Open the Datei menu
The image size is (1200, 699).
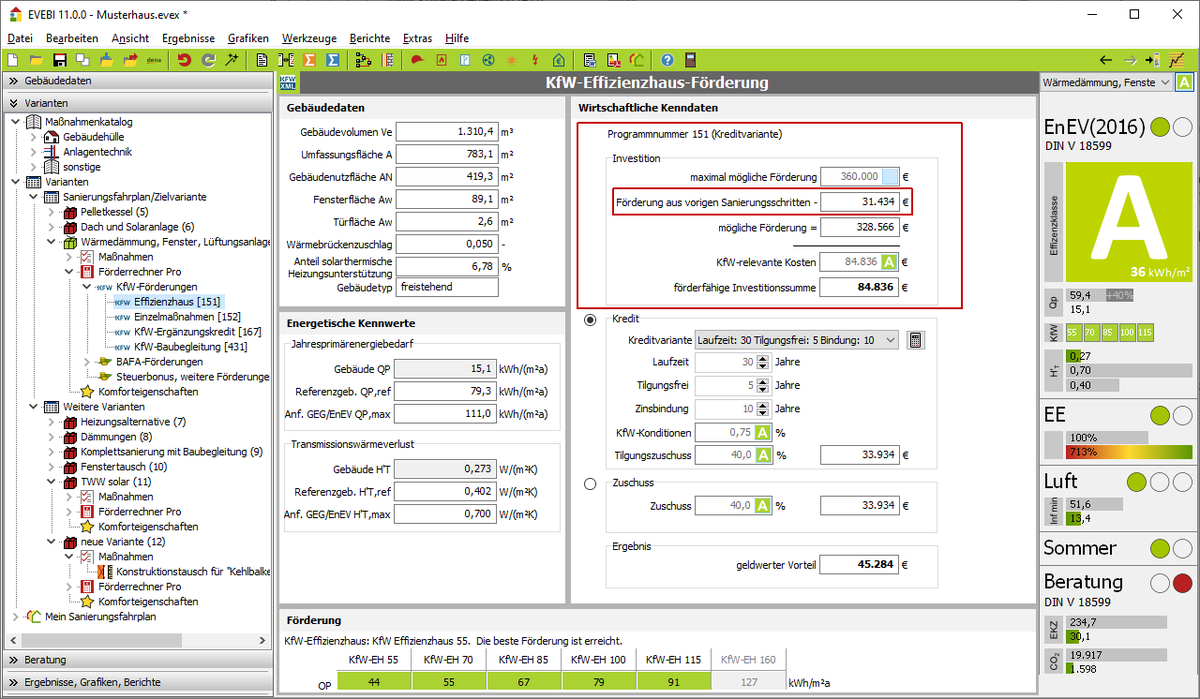(20, 38)
